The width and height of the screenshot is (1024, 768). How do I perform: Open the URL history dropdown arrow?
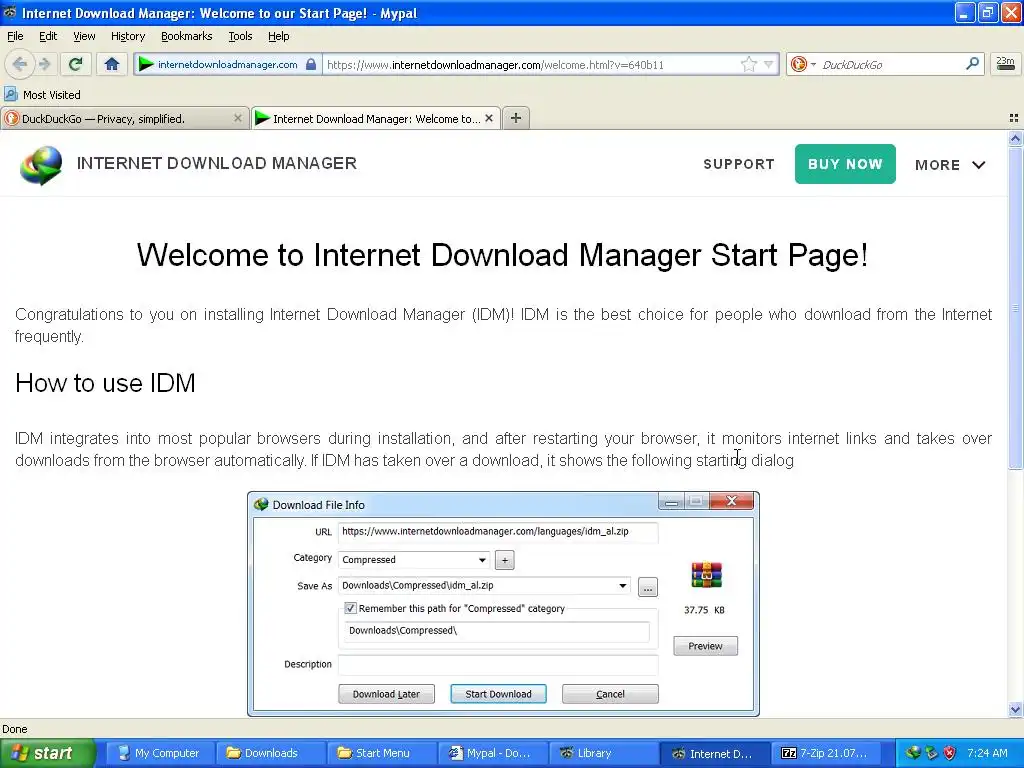(x=769, y=64)
